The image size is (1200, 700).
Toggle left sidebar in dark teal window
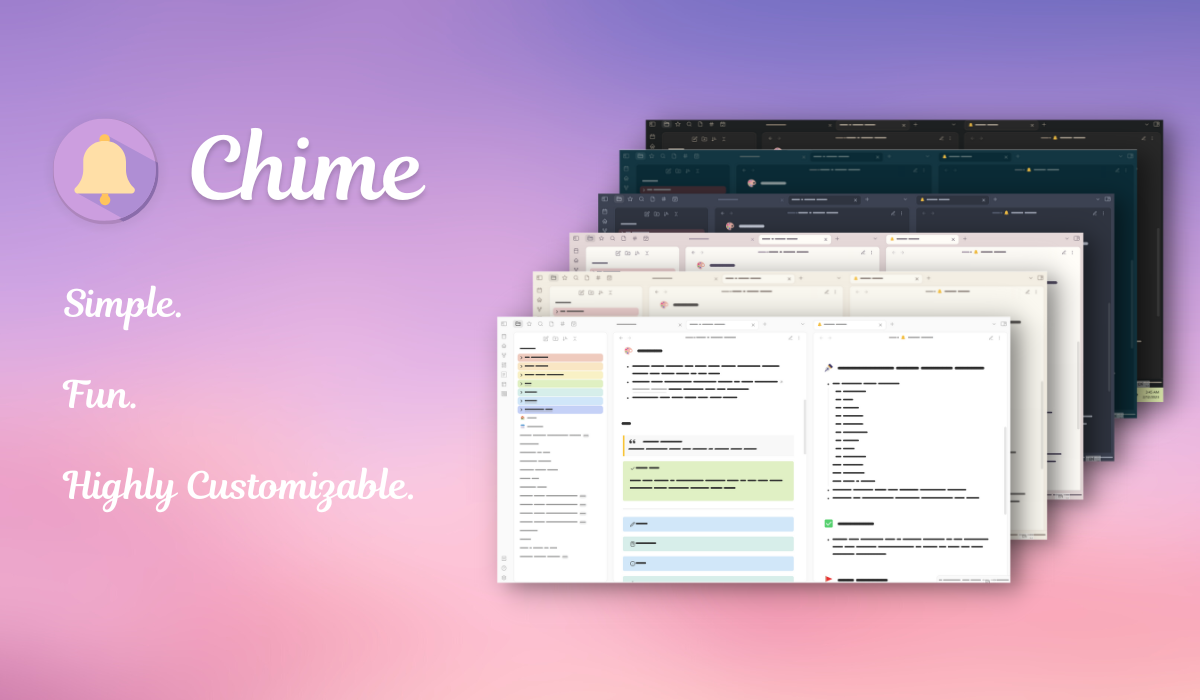[x=626, y=156]
